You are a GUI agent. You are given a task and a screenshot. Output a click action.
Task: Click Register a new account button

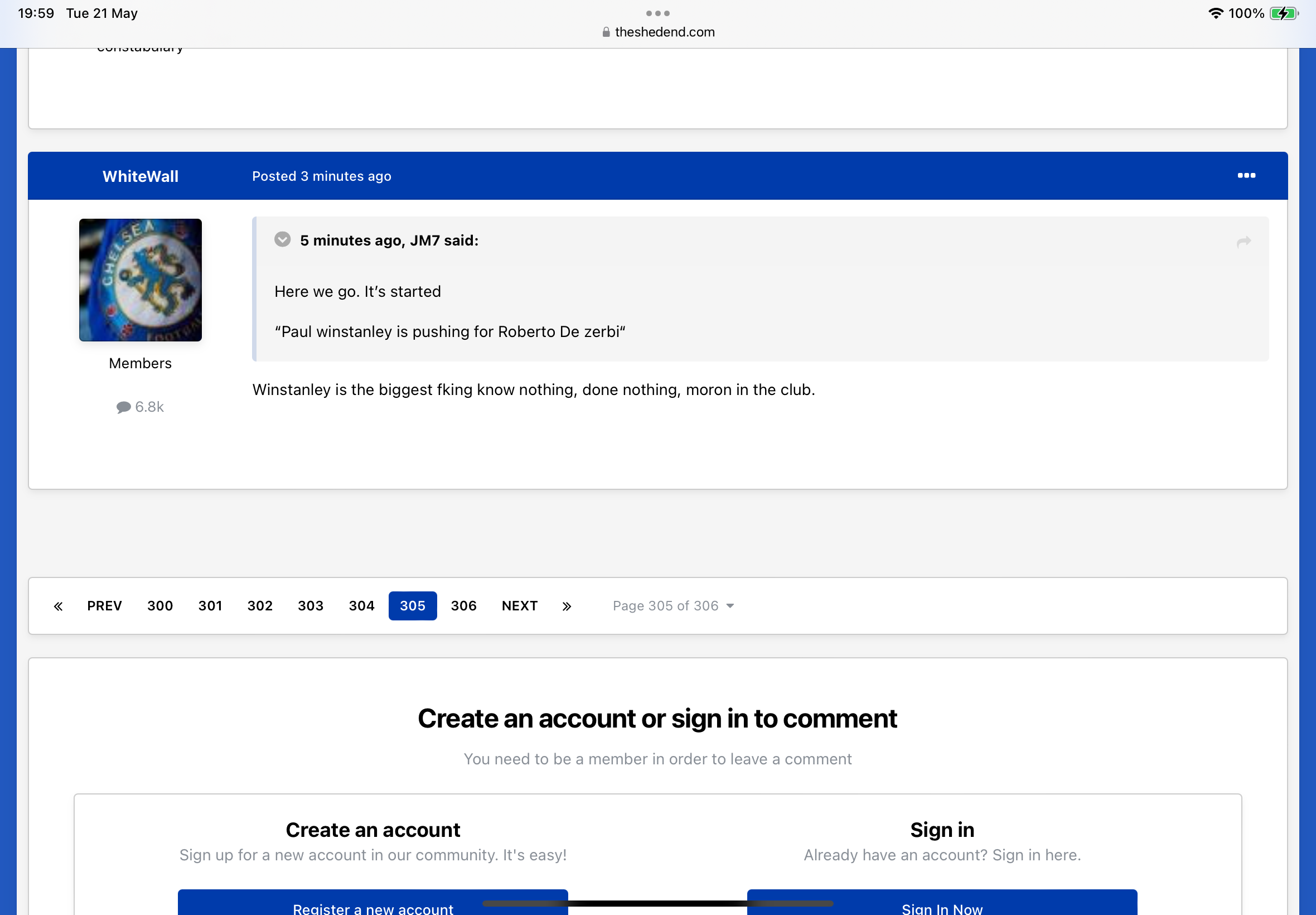[x=373, y=902]
